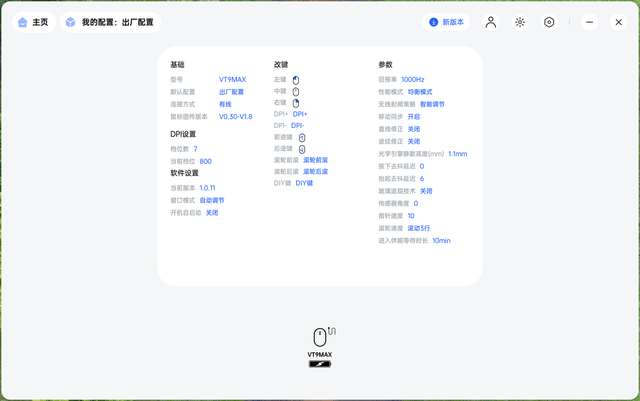Click the 传感器角度 value 0
This screenshot has width=640, height=401.
click(x=416, y=203)
